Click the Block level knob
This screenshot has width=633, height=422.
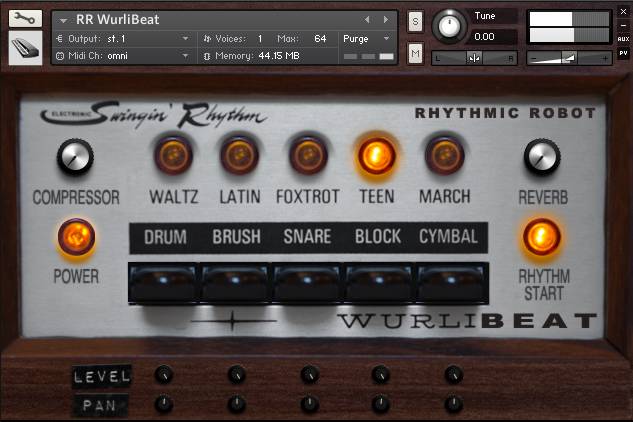380,375
